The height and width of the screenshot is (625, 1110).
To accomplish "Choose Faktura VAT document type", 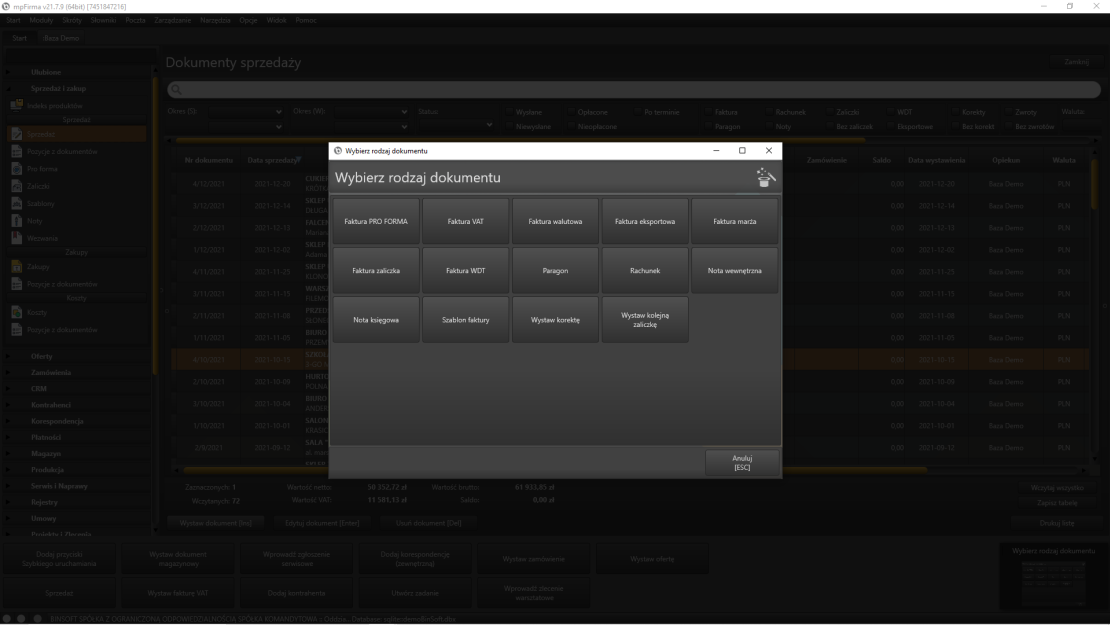I will [465, 221].
